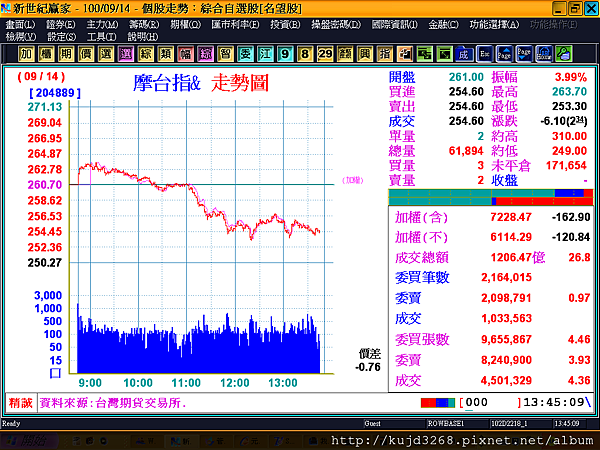Click the 期 (futures) toolbar icon

[66, 54]
